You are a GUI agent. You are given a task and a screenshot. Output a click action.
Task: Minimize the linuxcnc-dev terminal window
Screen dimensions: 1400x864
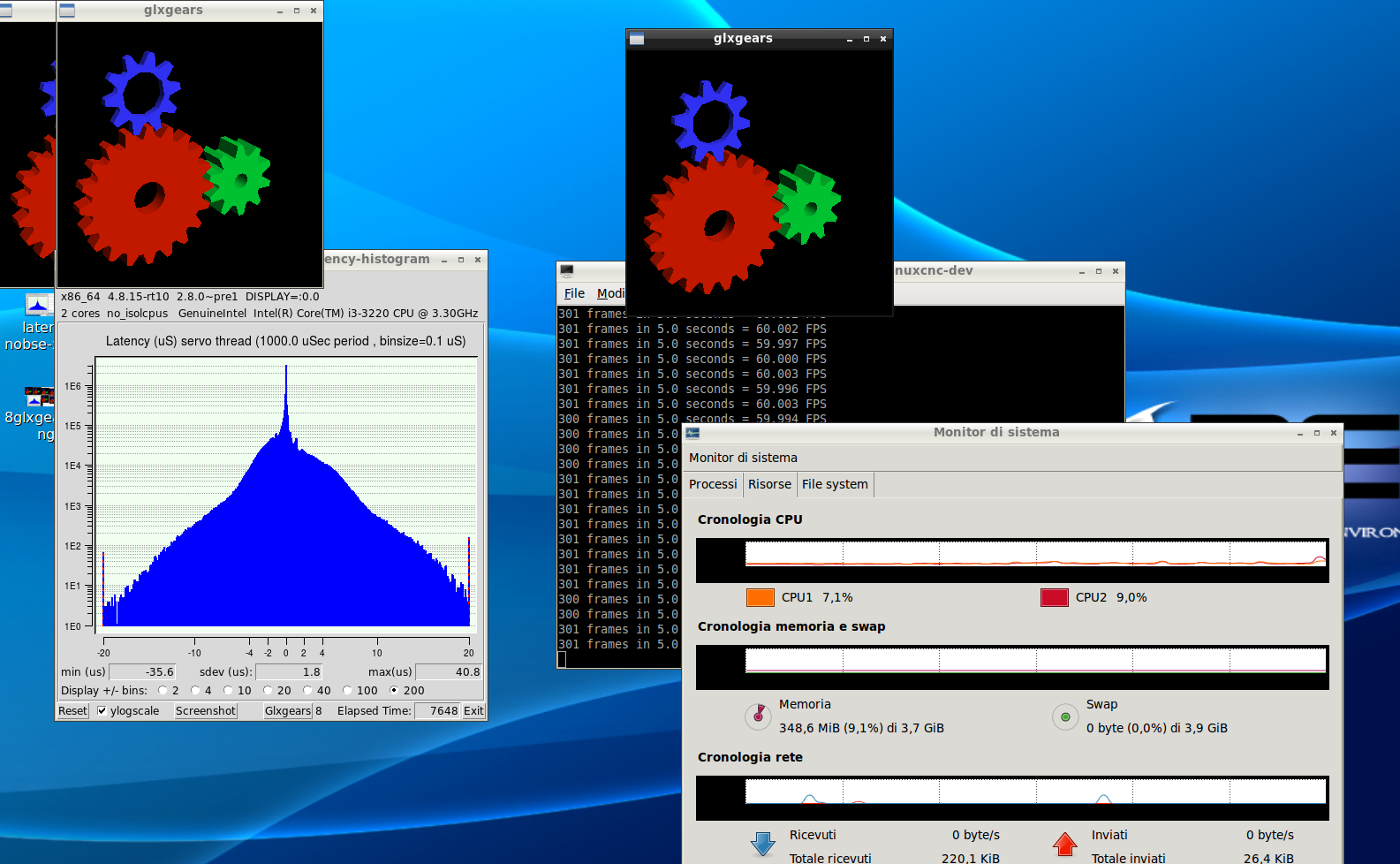coord(1082,271)
